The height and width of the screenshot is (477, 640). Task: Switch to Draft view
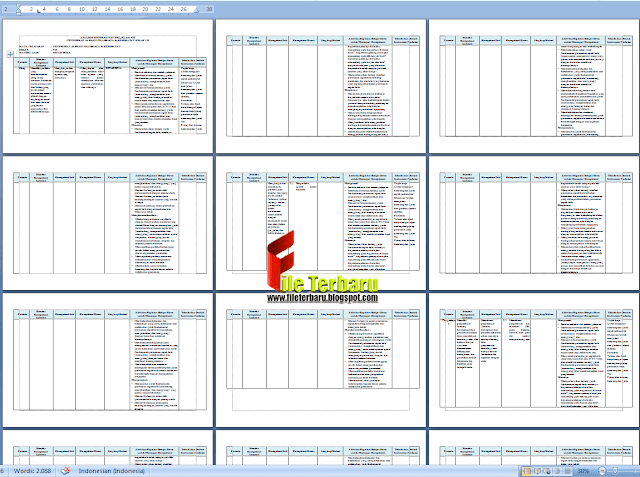567,471
